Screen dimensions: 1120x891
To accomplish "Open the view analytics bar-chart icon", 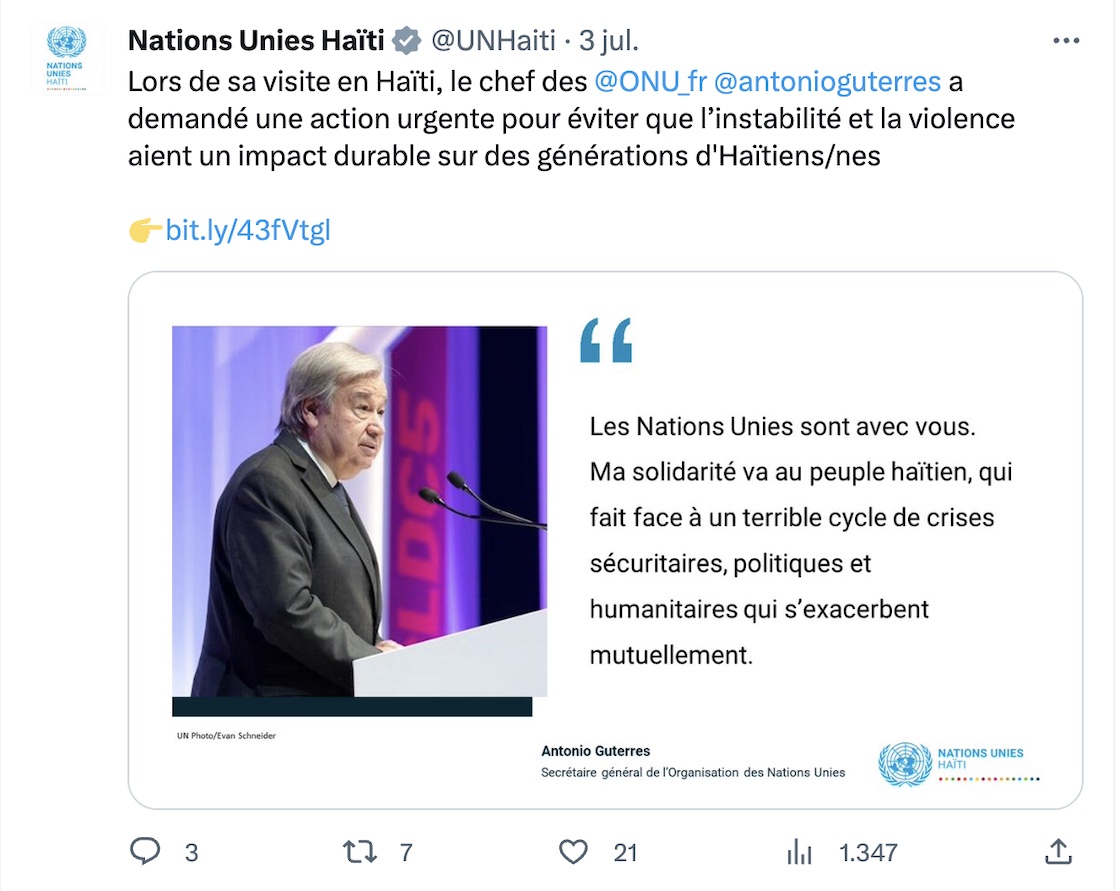I will [799, 852].
